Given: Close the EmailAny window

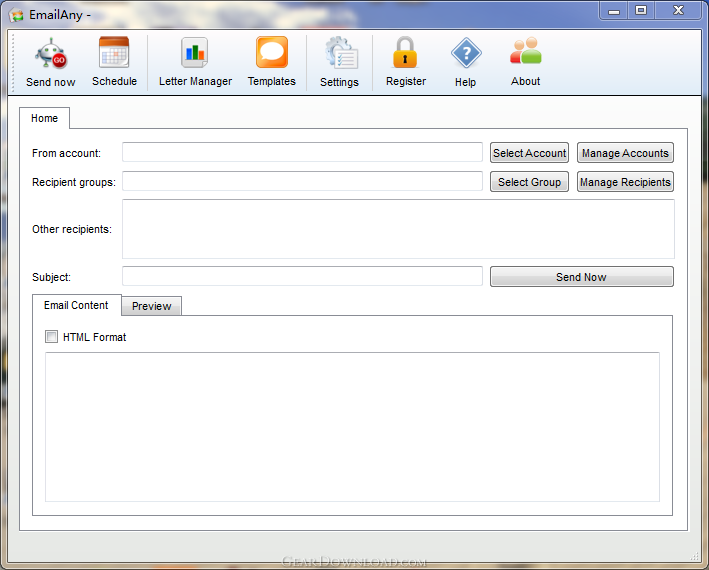Looking at the screenshot, I should (678, 11).
